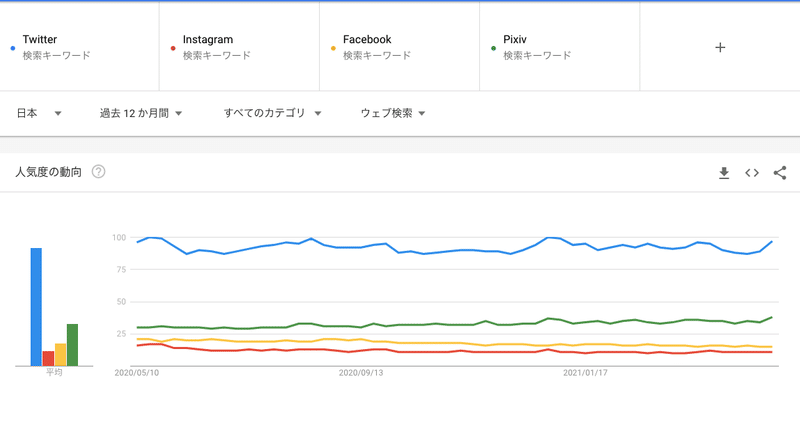Open the embed code icon

(x=752, y=173)
